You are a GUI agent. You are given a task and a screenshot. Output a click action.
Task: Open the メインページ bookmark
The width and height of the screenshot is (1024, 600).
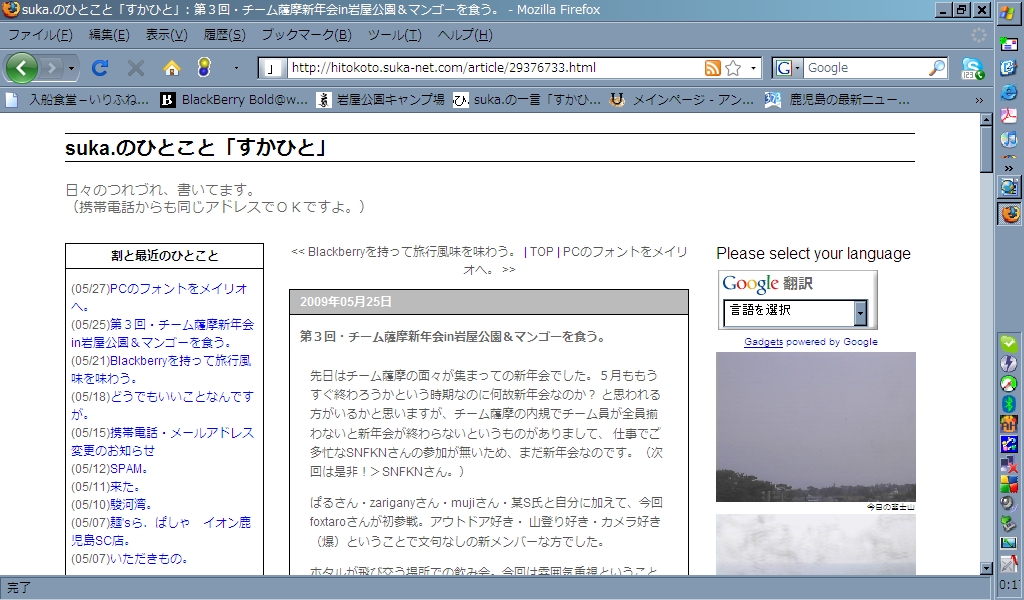click(681, 100)
